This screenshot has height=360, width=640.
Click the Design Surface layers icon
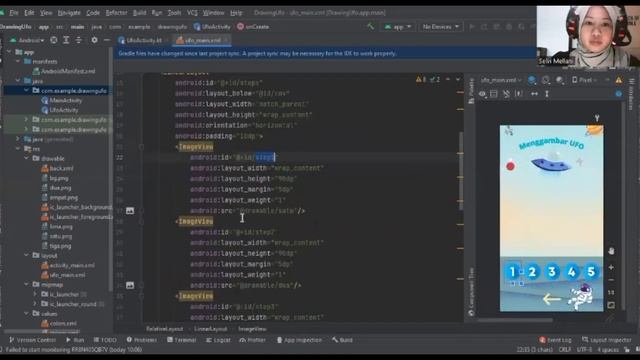pos(532,80)
